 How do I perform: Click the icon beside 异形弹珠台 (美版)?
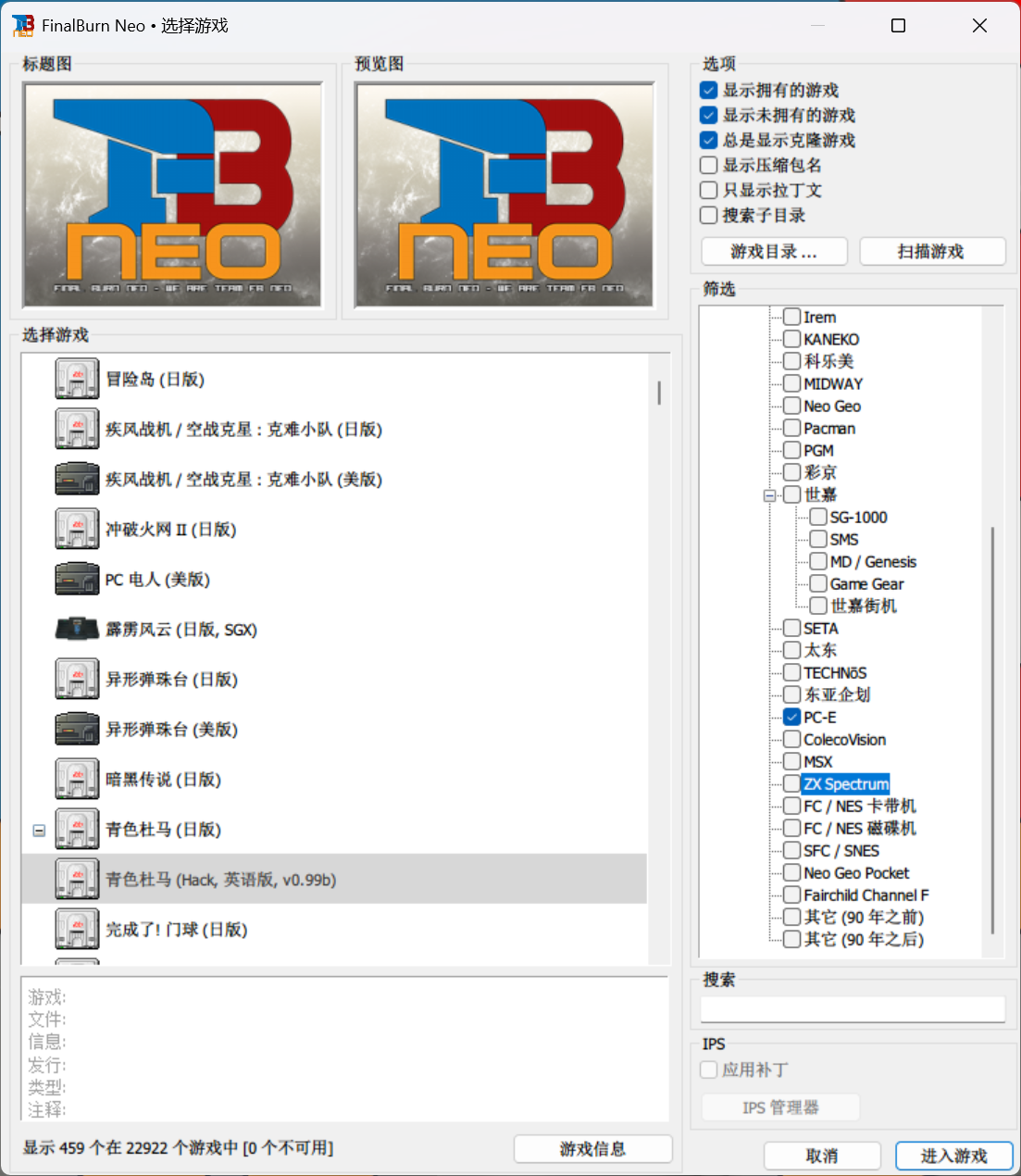(x=77, y=729)
